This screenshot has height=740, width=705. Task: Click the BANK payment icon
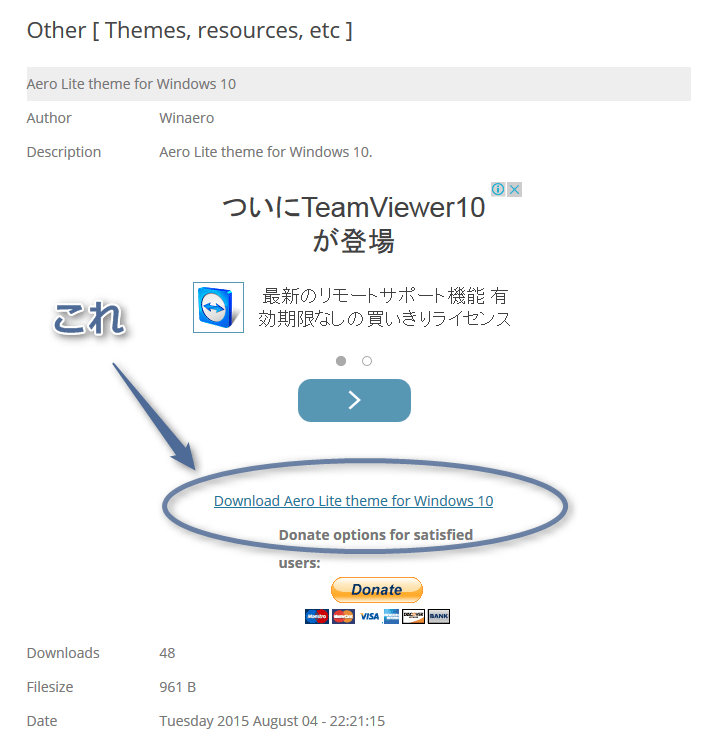tap(439, 616)
